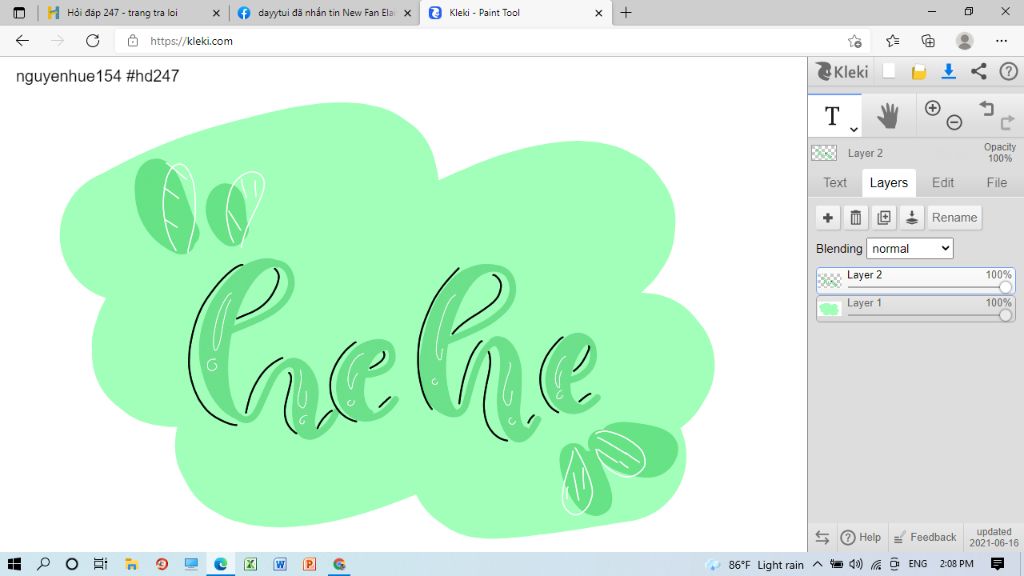Open the Help link at panel bottom
Screen dimensions: 1024x576
click(861, 537)
